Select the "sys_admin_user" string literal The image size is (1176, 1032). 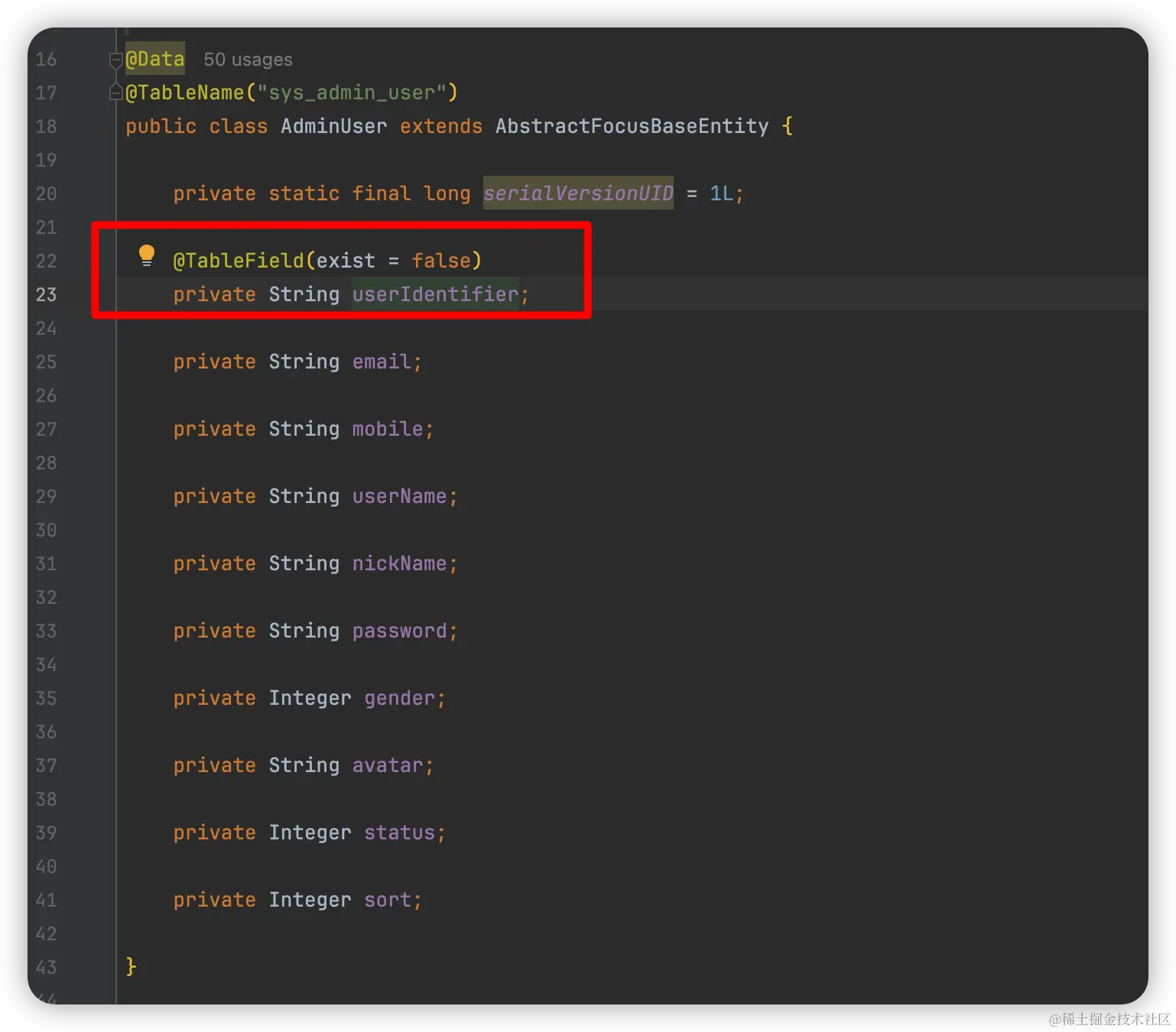[351, 92]
